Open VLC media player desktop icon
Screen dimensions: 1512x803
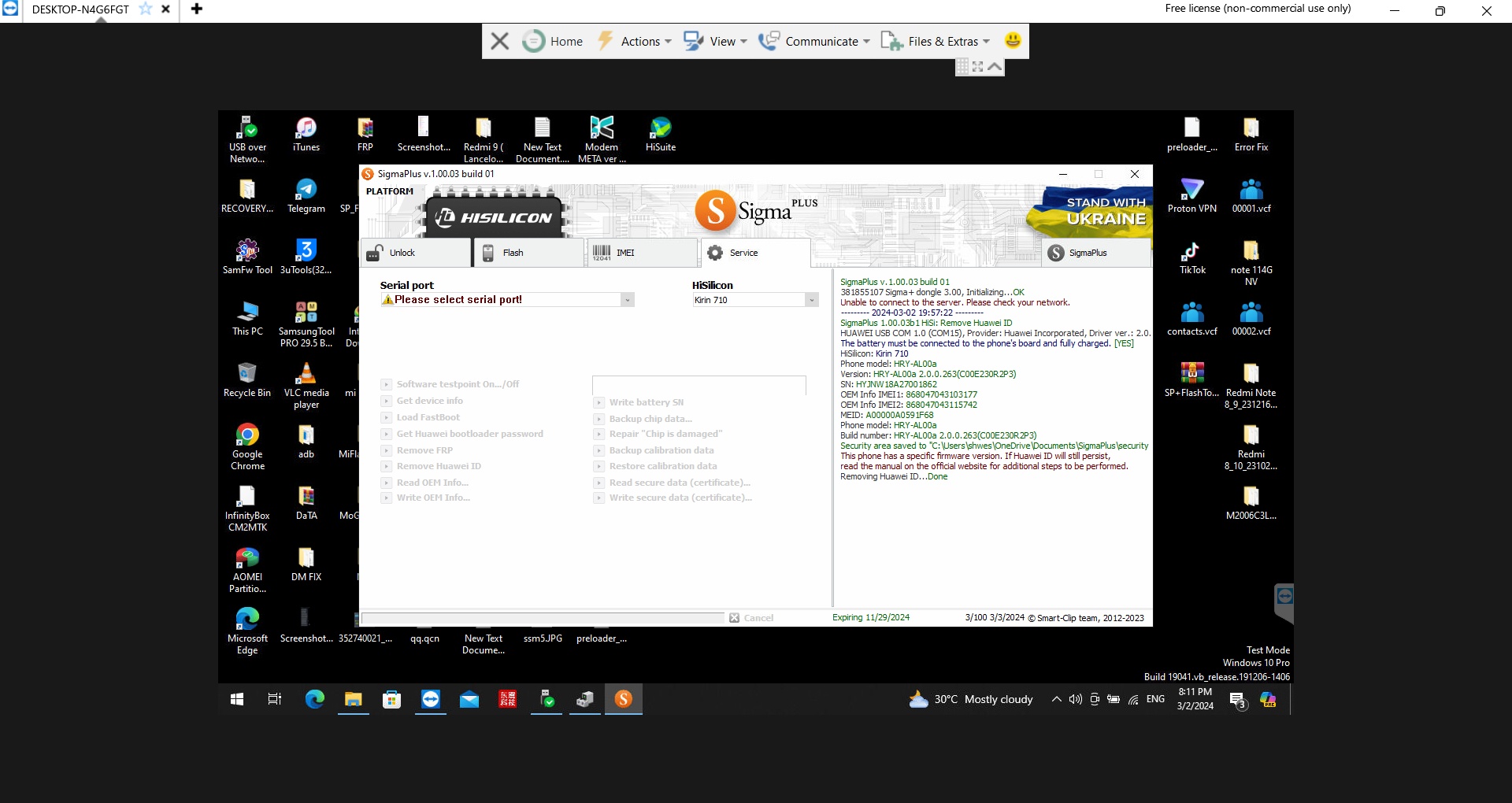[306, 385]
